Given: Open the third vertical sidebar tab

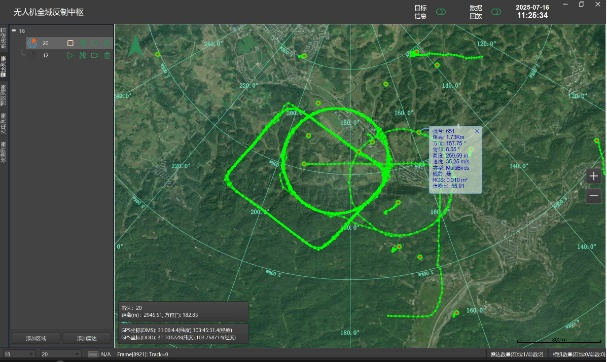Looking at the screenshot, I should coord(3,95).
